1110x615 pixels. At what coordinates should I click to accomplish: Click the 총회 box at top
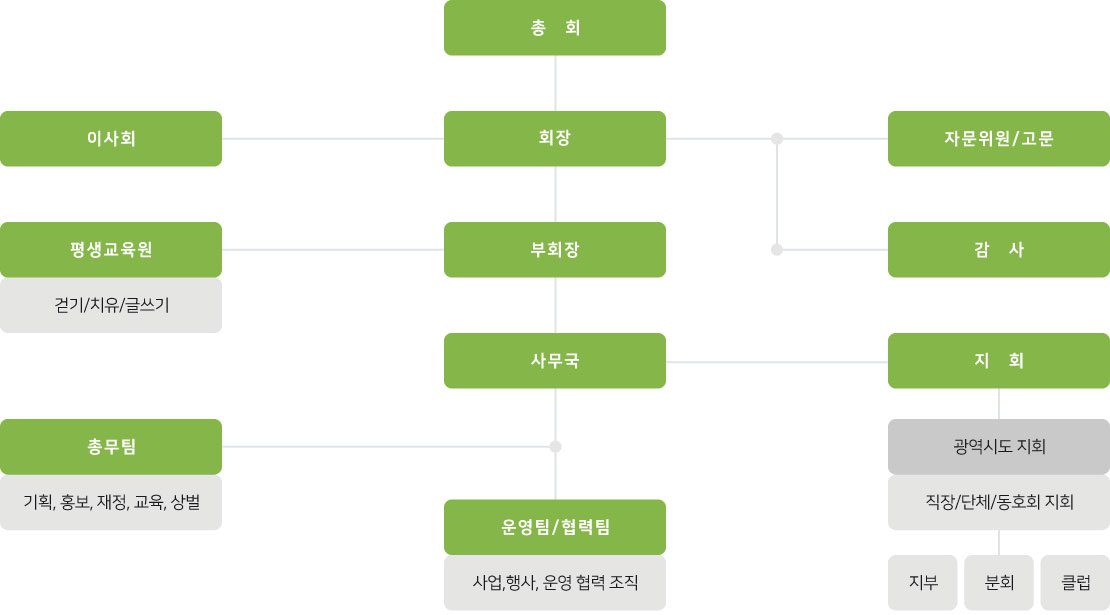click(554, 28)
